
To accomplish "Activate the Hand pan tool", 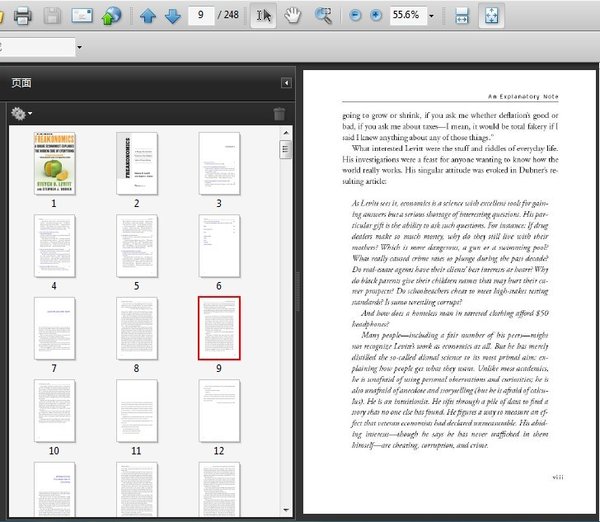I will click(292, 16).
